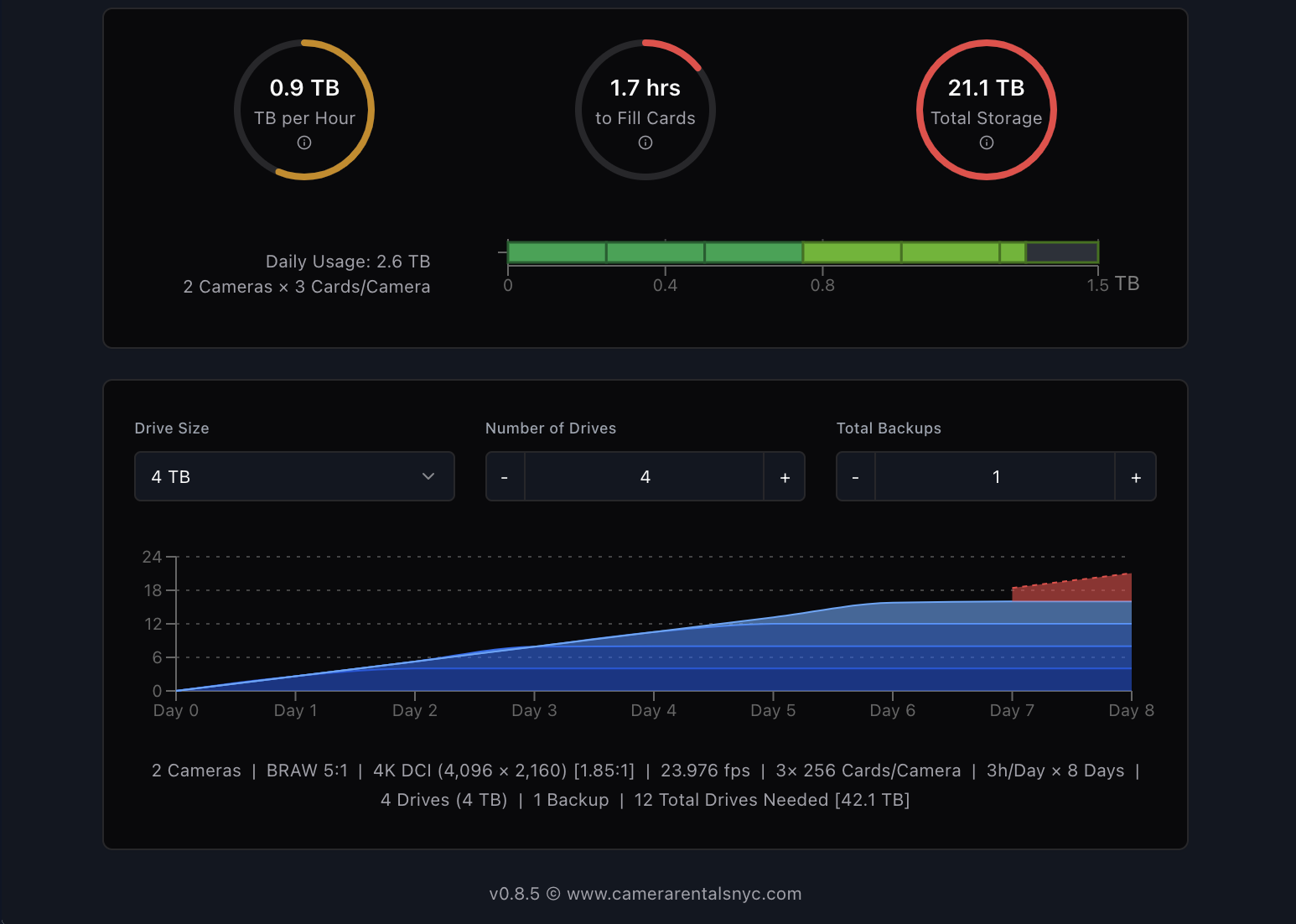Decrease Number of Drives with minus button
This screenshot has width=1296, height=924.
(x=505, y=476)
